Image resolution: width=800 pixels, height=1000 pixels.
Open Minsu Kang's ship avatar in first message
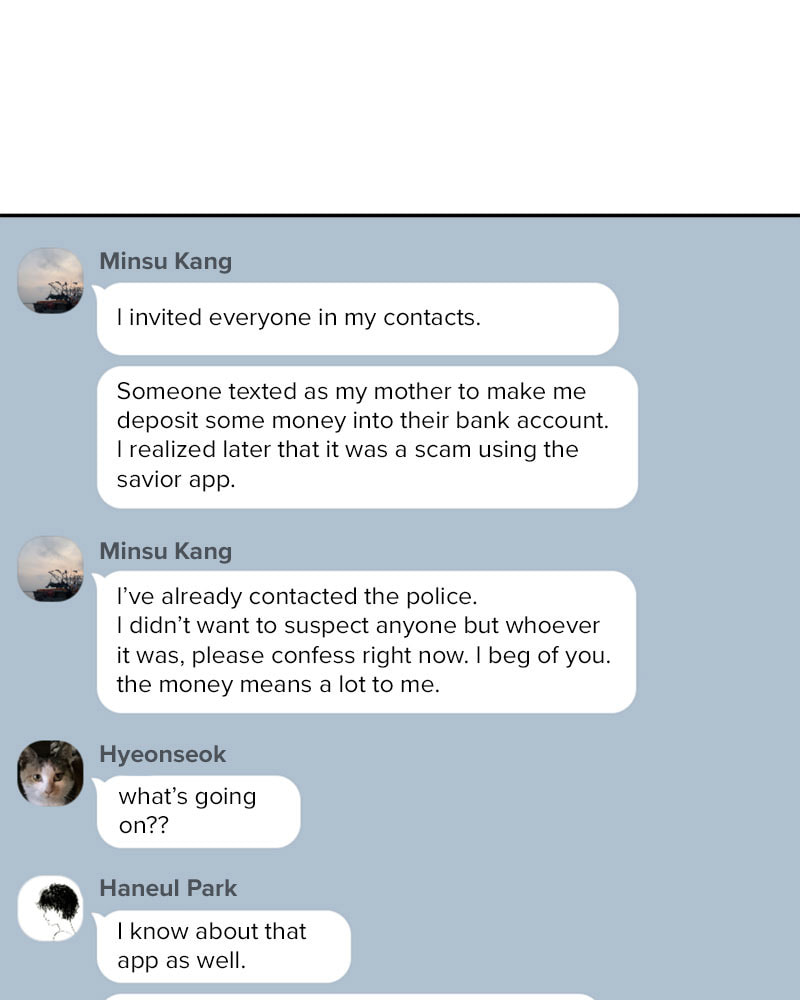click(x=50, y=281)
